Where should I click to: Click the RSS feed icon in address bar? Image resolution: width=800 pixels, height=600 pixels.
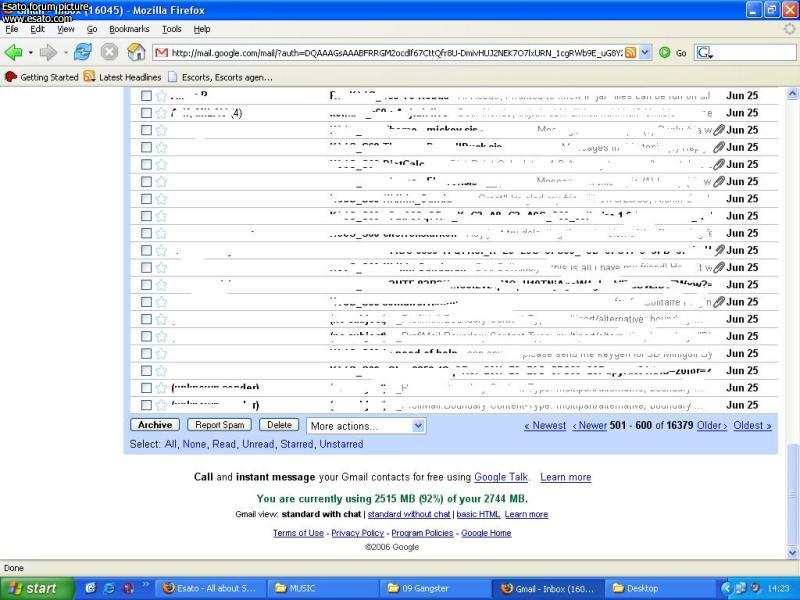(631, 53)
